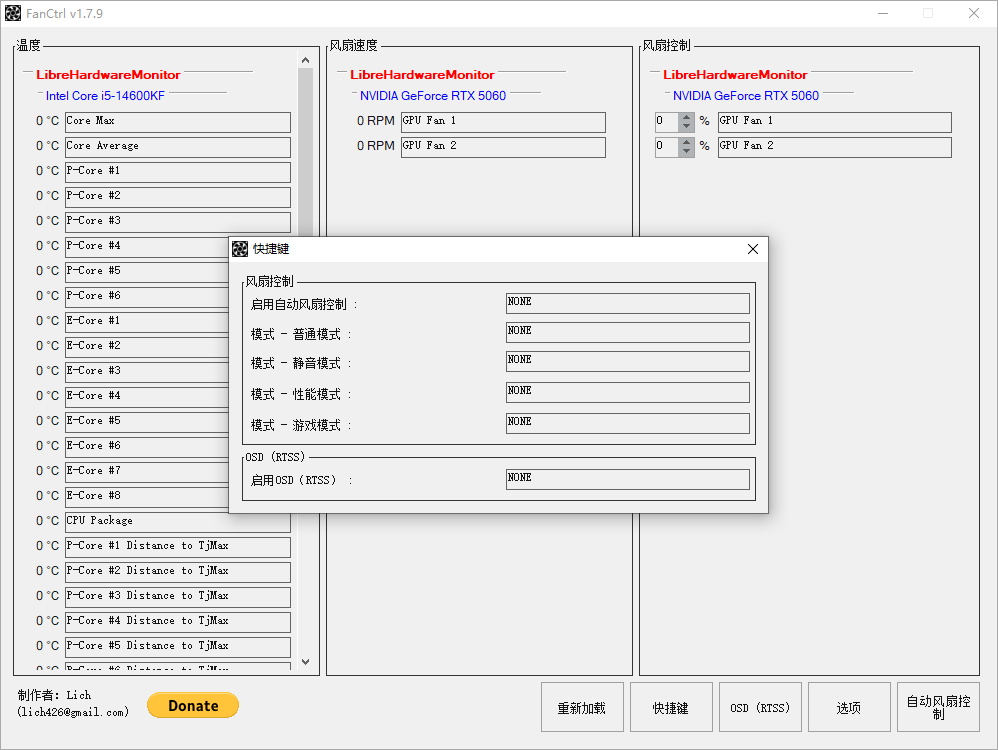Viewport: 998px width, 750px height.
Task: Click the 模式 - 普通模式 hotkey field
Action: coord(627,332)
